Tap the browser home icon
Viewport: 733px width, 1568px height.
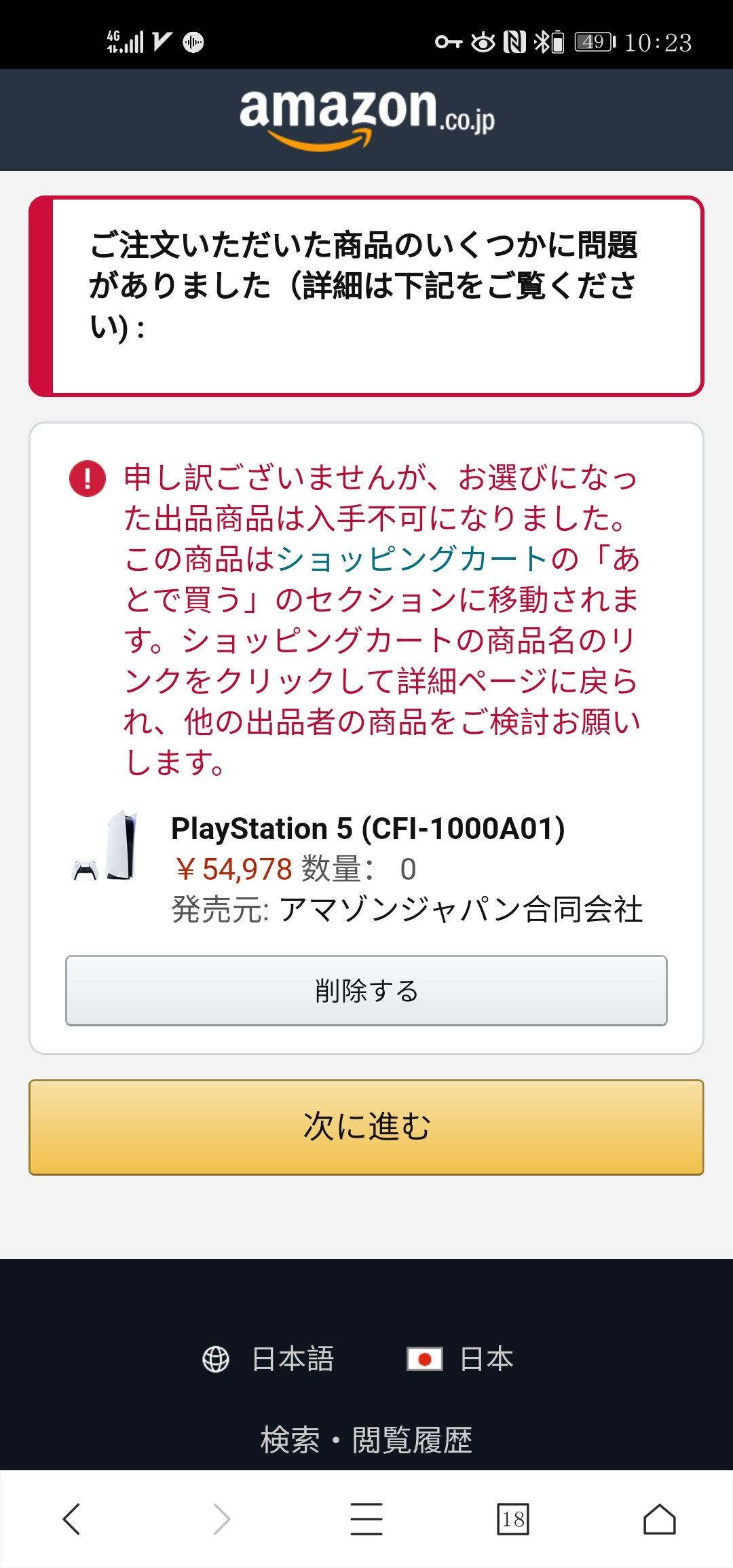tap(660, 1519)
